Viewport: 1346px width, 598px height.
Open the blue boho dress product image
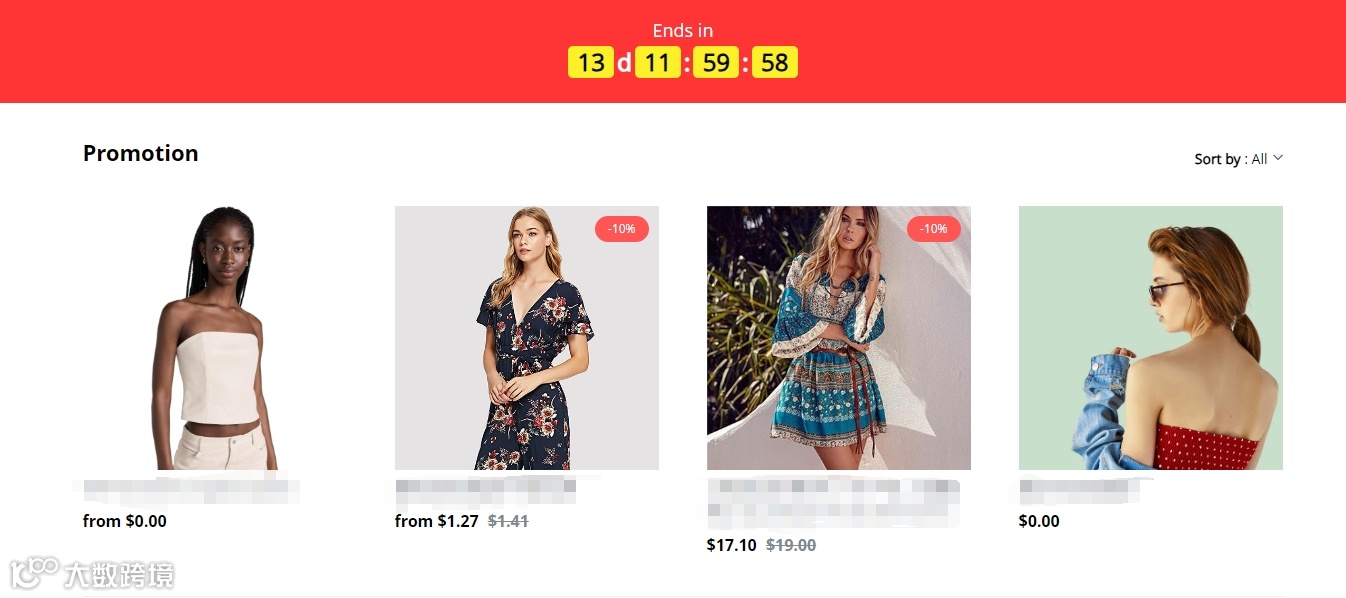[x=839, y=338]
